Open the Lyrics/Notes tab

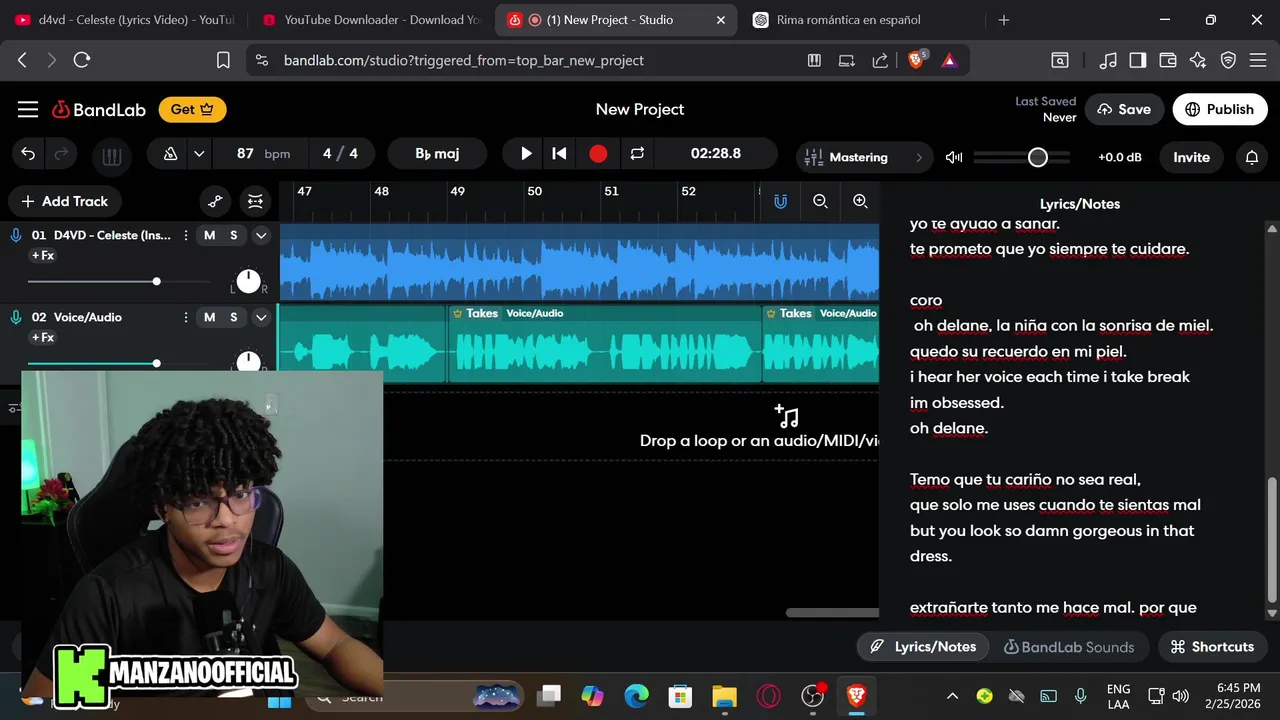tap(923, 646)
